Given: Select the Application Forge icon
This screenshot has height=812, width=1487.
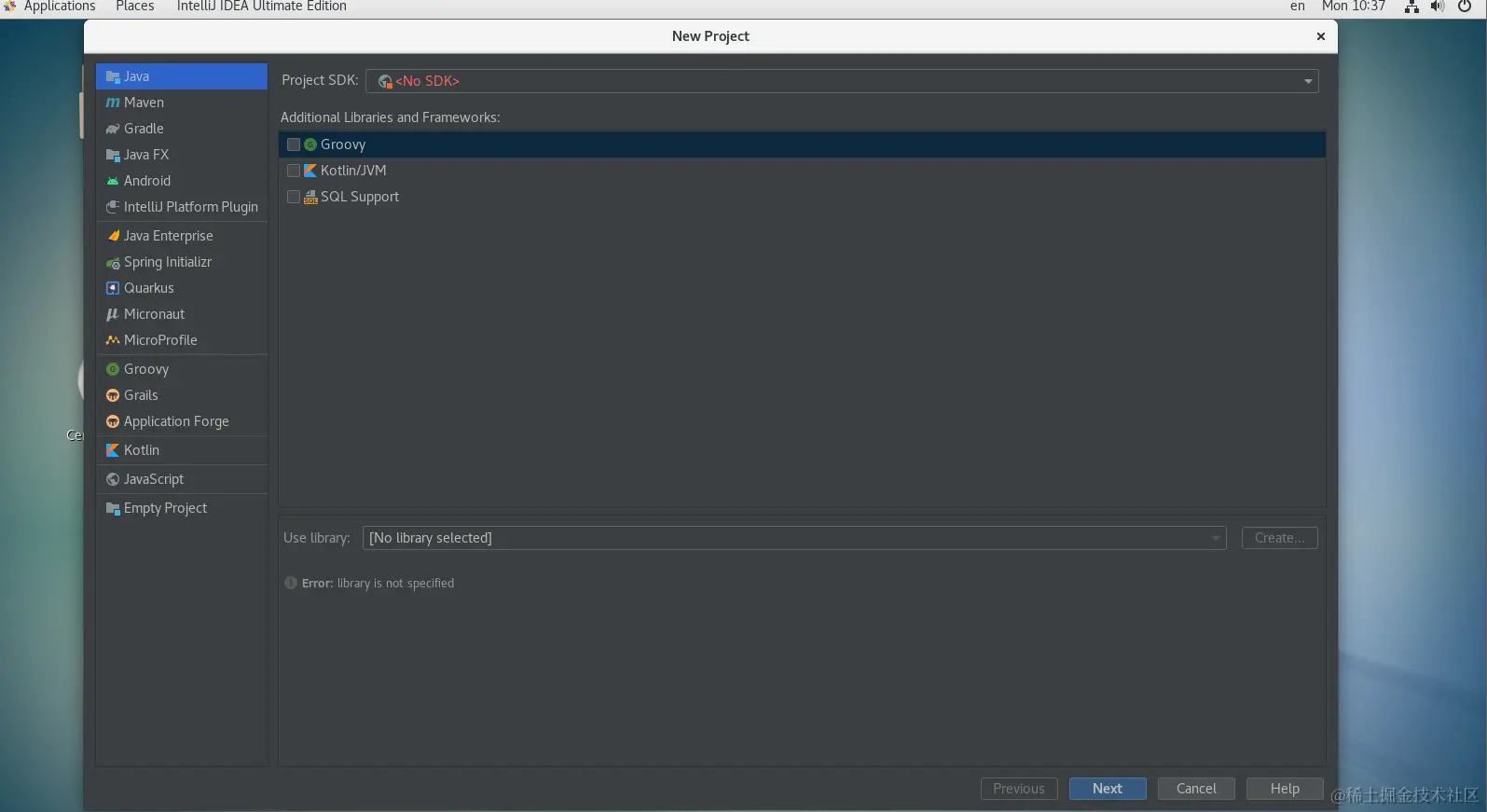Looking at the screenshot, I should coord(113,421).
